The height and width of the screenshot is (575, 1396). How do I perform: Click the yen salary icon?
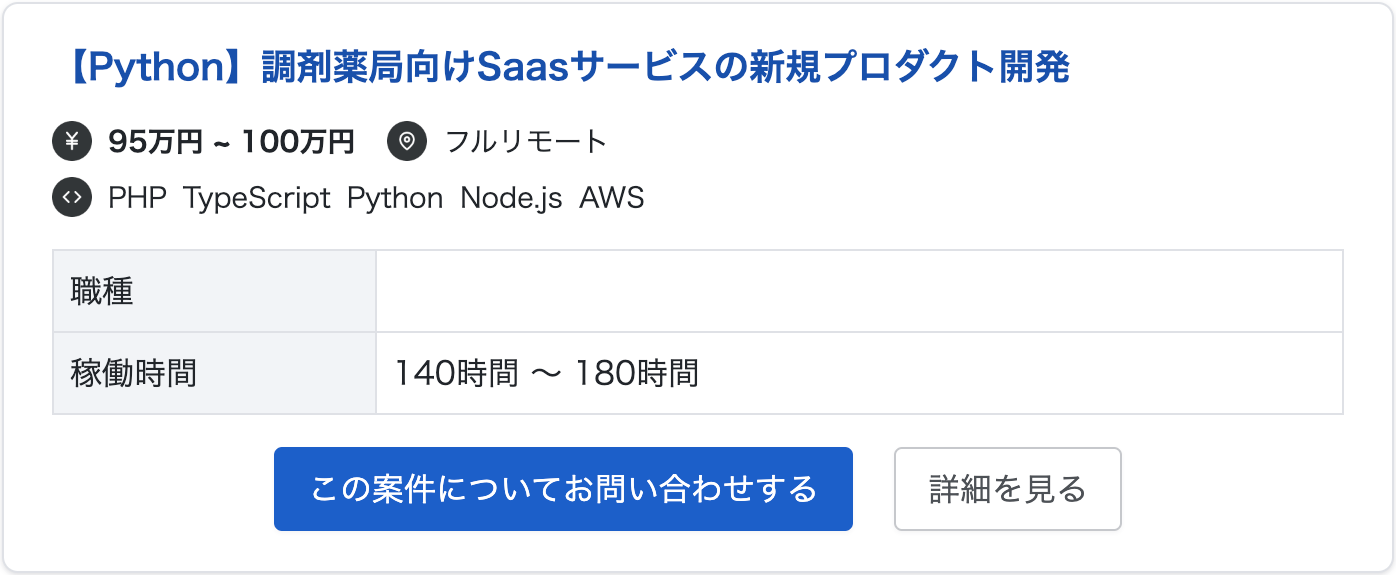(72, 142)
